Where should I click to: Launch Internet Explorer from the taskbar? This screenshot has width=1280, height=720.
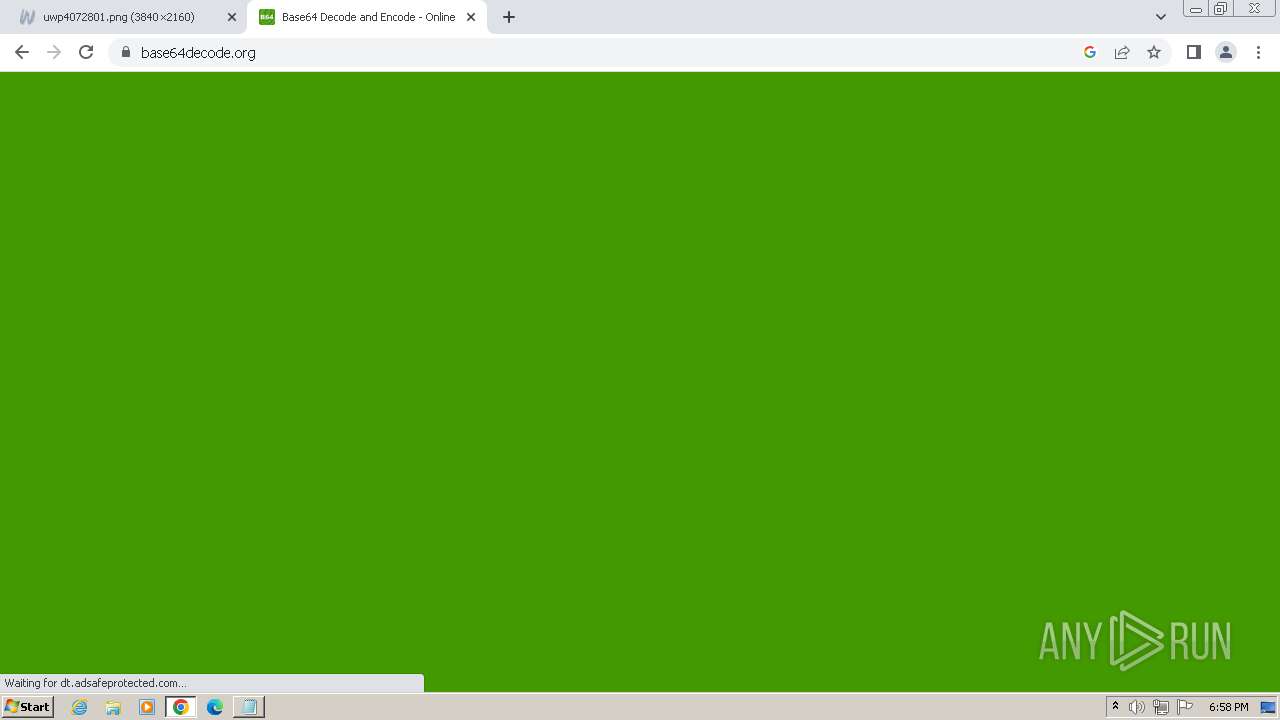[80, 707]
